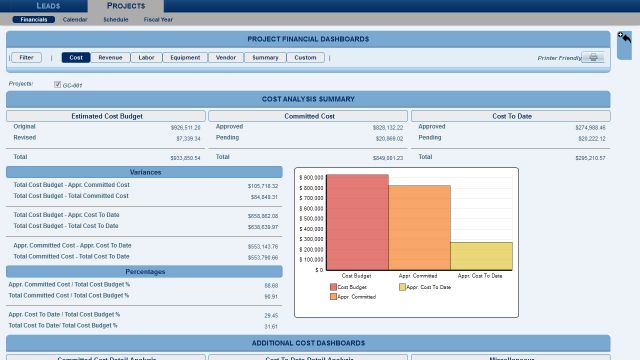640x360 pixels.
Task: Click Committed Cost Approved value $828,132.22
Action: 388,128
